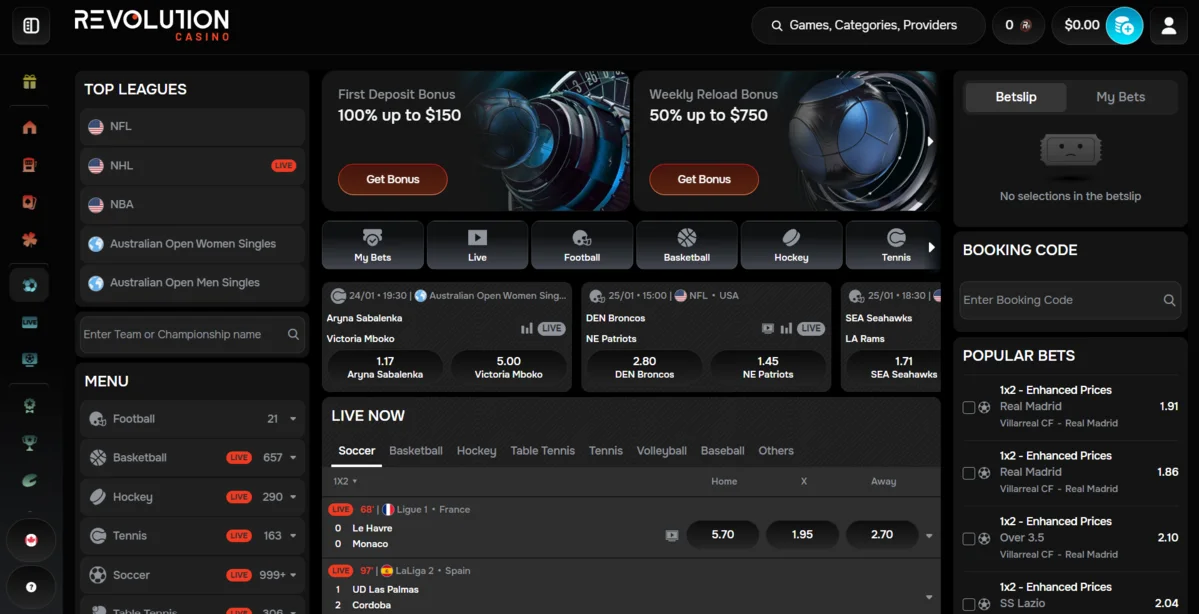Viewport: 1199px width, 614px height.
Task: Expand the Football menu item arrow
Action: pyautogui.click(x=293, y=419)
